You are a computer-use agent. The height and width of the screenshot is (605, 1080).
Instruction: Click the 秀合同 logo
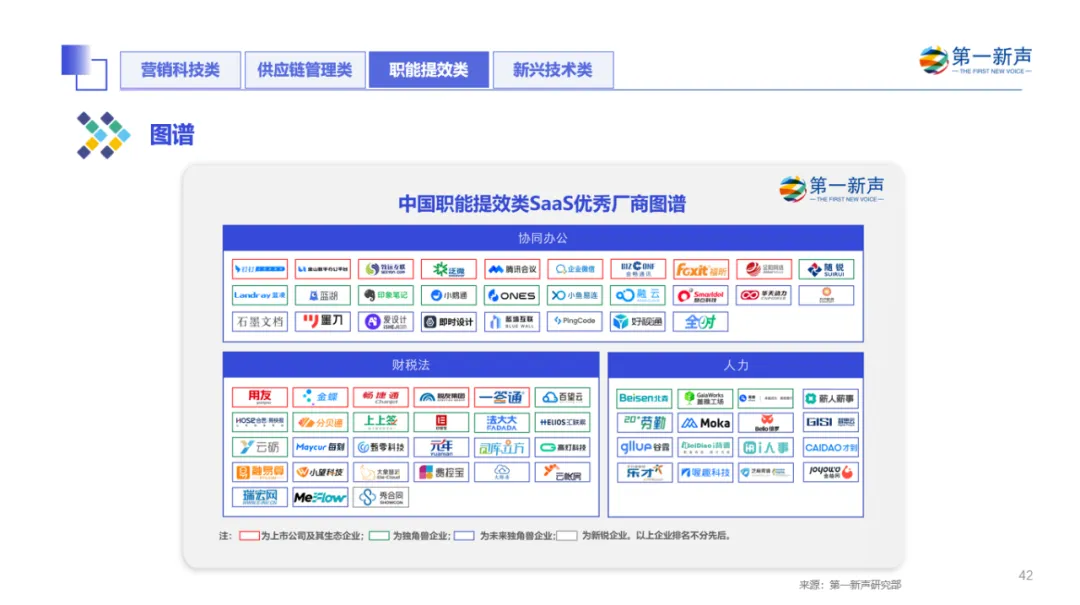381,497
